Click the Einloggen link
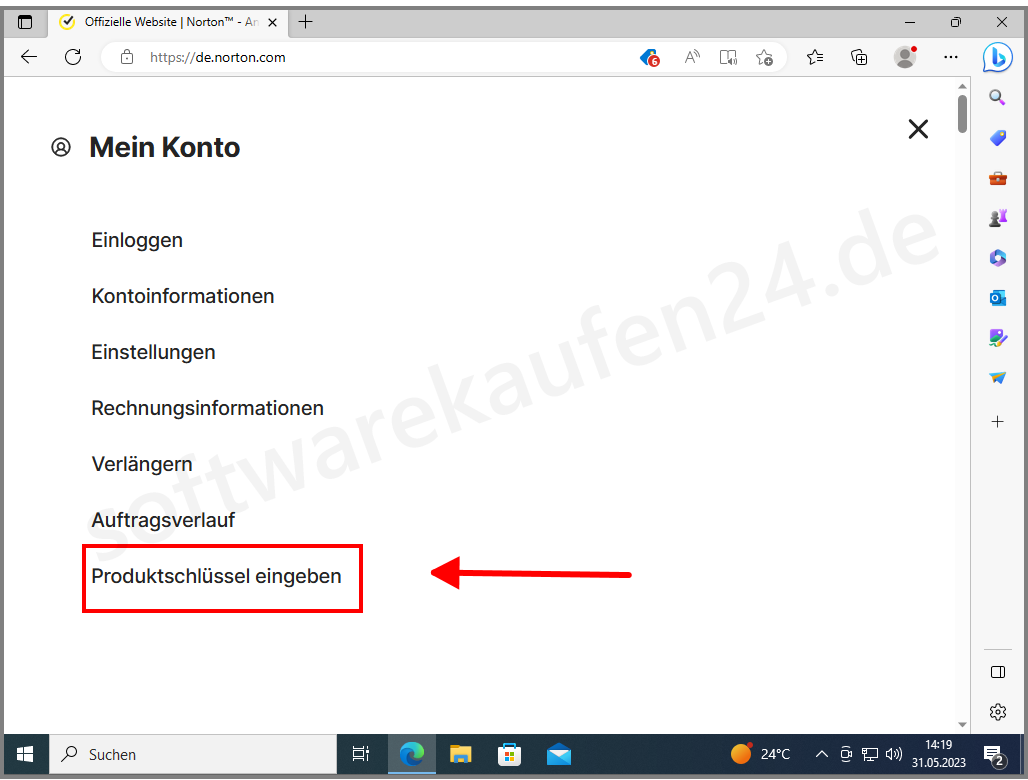 click(x=137, y=240)
